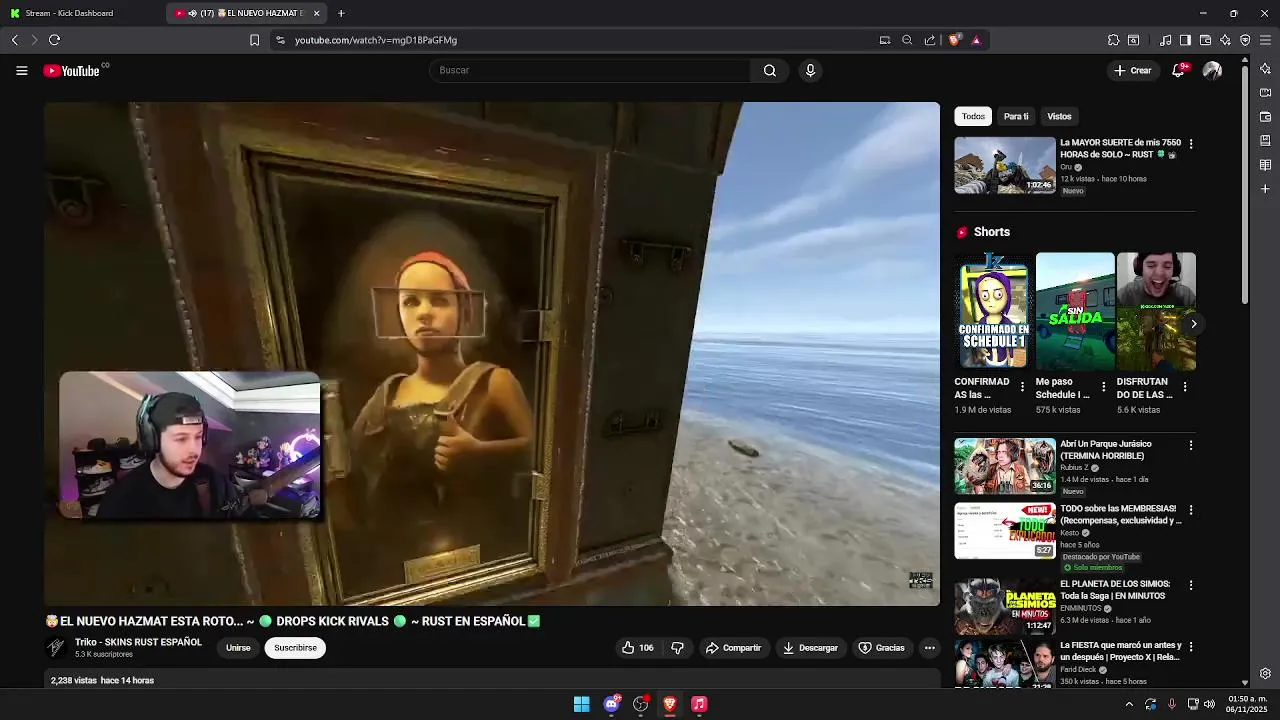Click the search magnifier button
Screen dimensions: 1280x720
(769, 70)
